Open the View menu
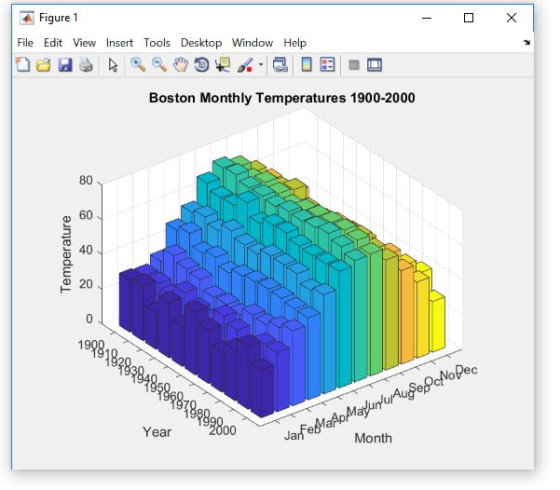This screenshot has height=490, width=560. point(84,43)
